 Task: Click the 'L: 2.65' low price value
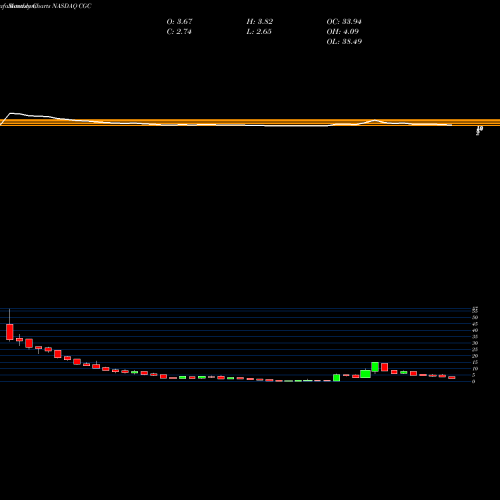(259, 32)
